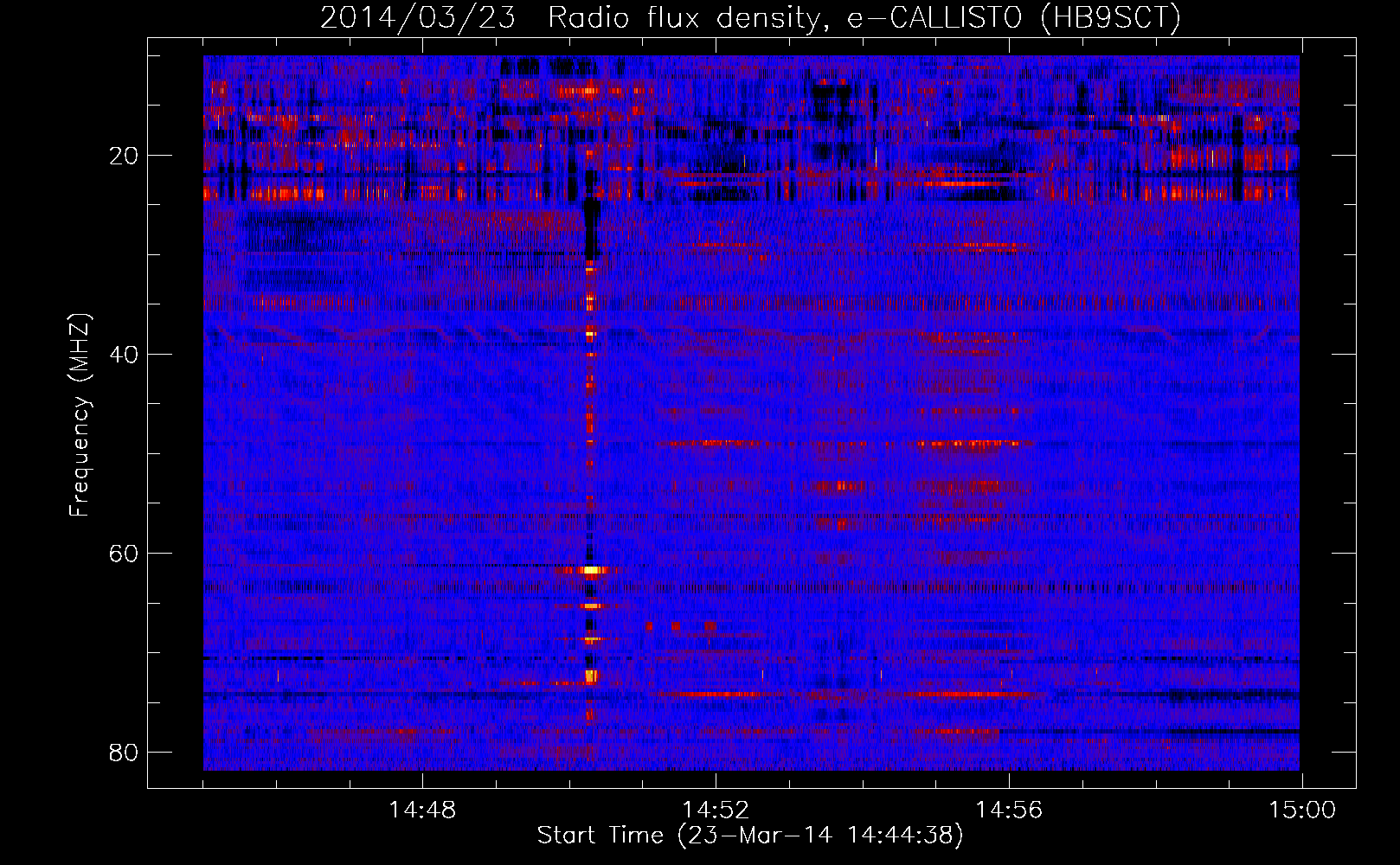
Task: Click the bright yellow burst near 62 MHz
Action: 591,570
